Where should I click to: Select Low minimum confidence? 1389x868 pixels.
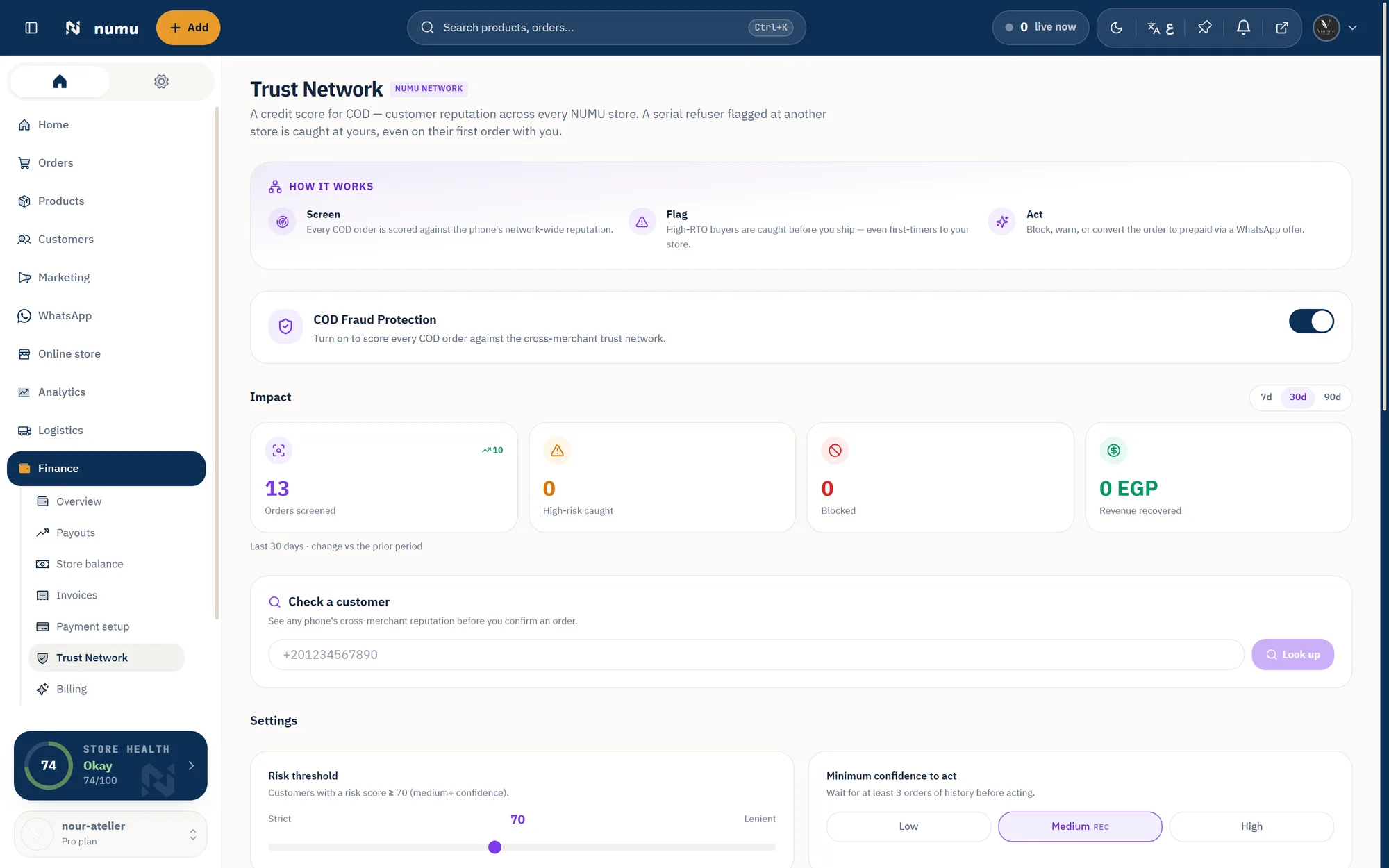click(908, 826)
